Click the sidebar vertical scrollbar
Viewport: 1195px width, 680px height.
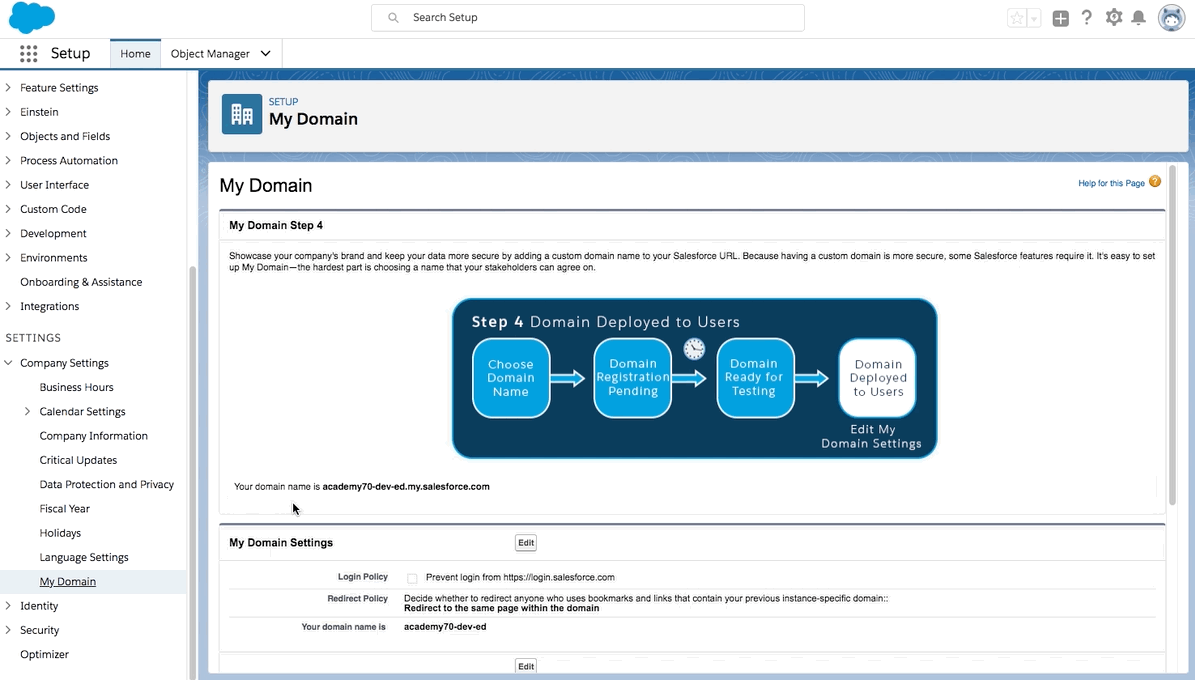pos(193,473)
